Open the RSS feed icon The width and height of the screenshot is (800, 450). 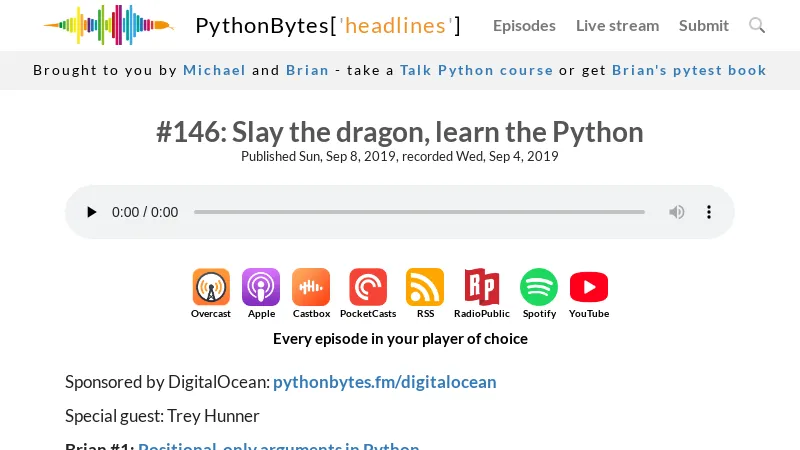[425, 287]
